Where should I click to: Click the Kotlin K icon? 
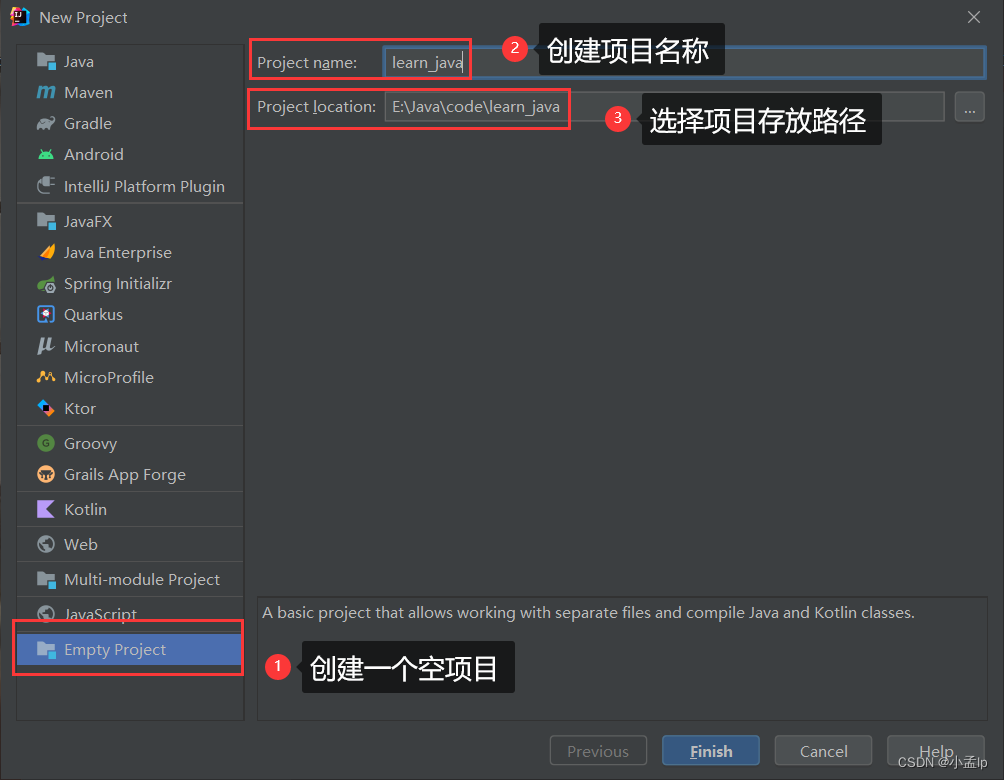46,509
